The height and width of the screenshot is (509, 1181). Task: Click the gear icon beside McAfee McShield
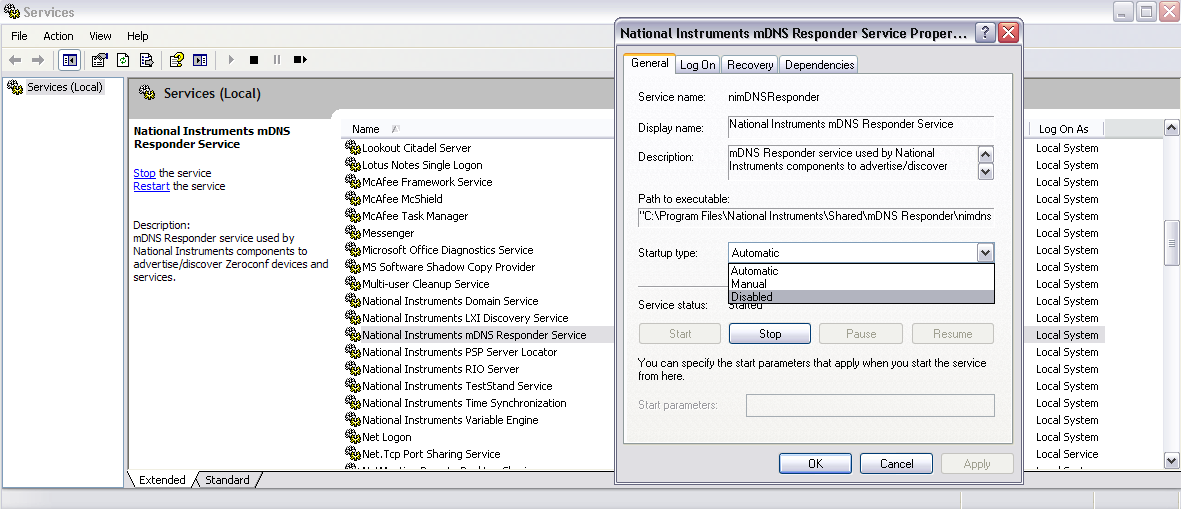coord(352,199)
